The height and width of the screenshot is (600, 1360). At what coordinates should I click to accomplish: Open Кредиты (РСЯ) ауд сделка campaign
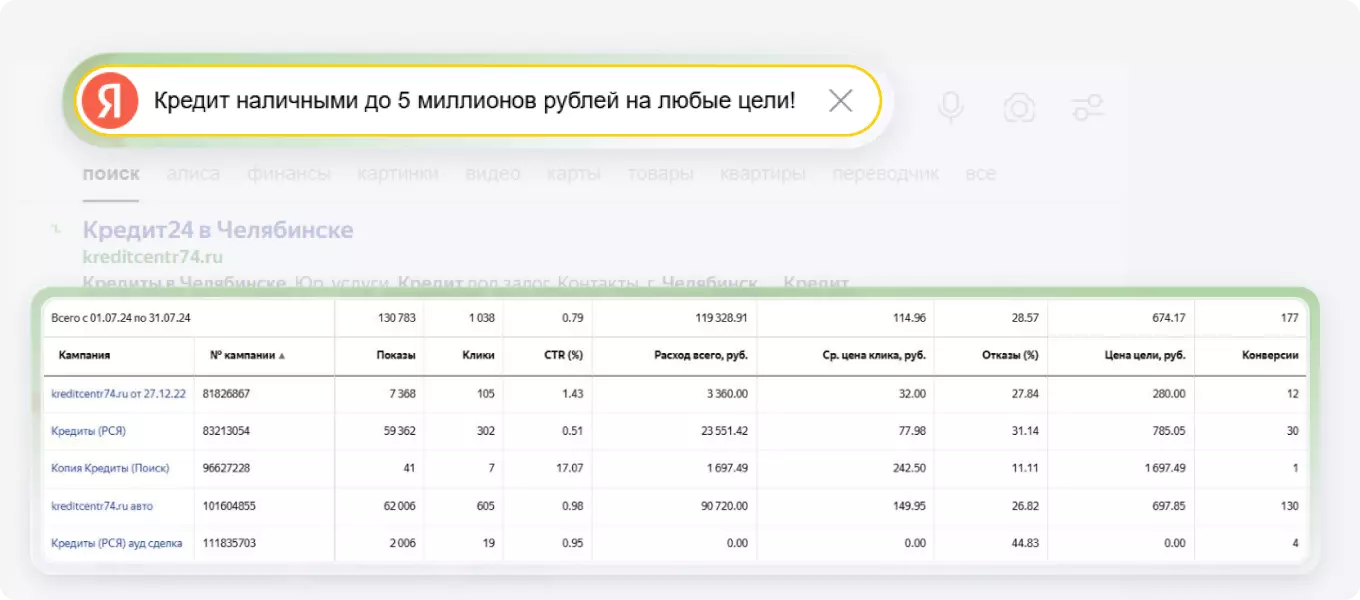(x=117, y=543)
